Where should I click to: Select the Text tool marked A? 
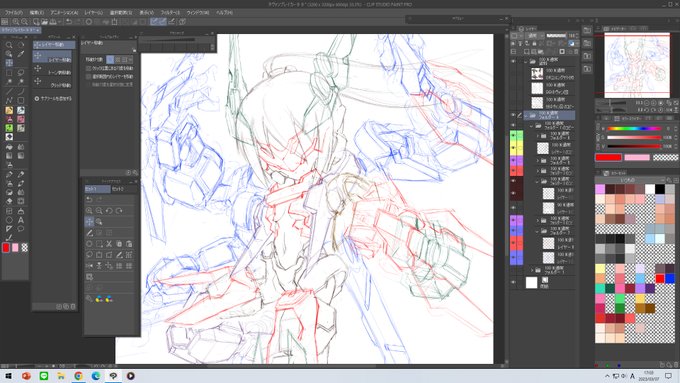coord(20,220)
